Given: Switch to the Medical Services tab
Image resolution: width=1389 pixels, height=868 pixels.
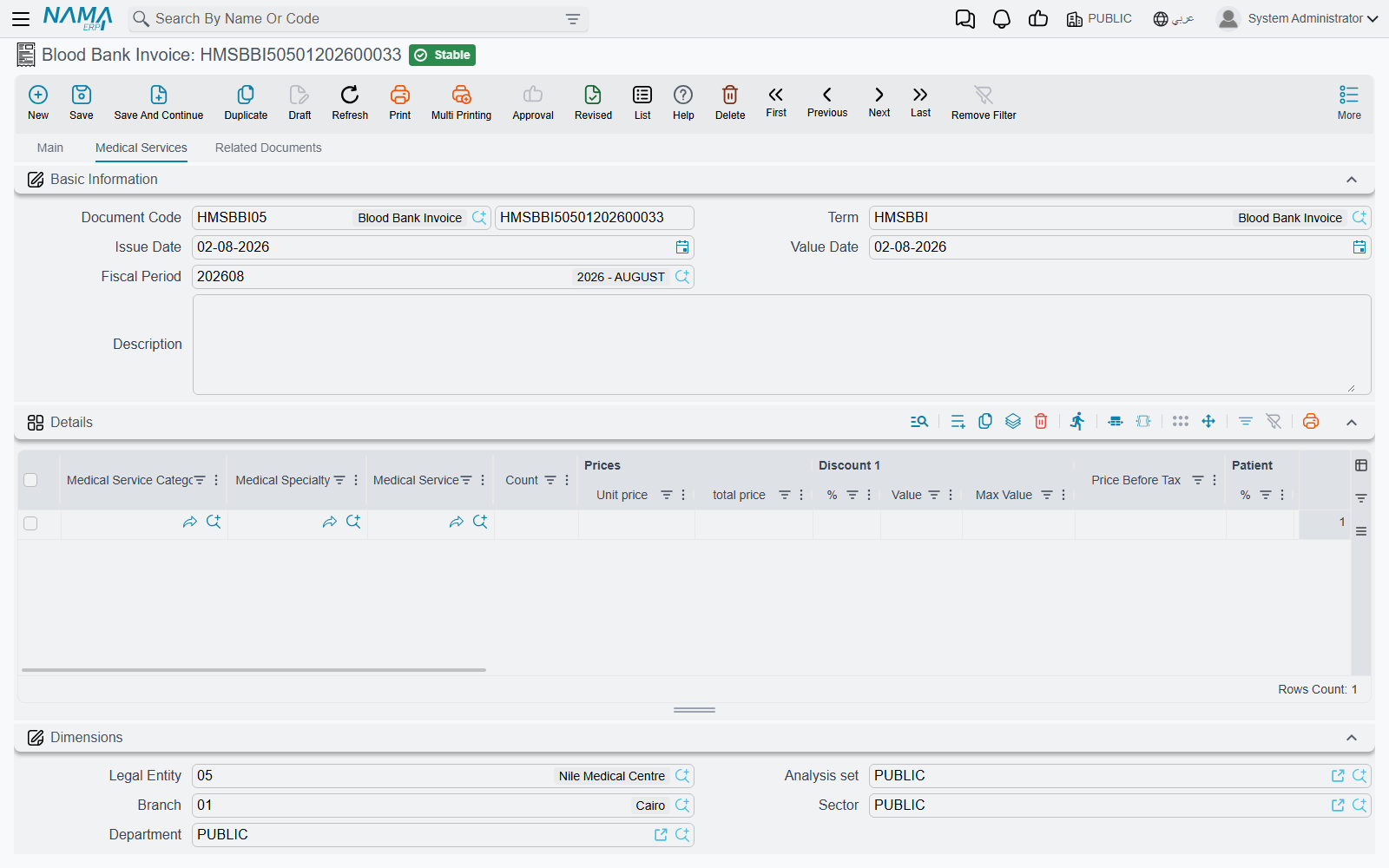Looking at the screenshot, I should pyautogui.click(x=142, y=148).
